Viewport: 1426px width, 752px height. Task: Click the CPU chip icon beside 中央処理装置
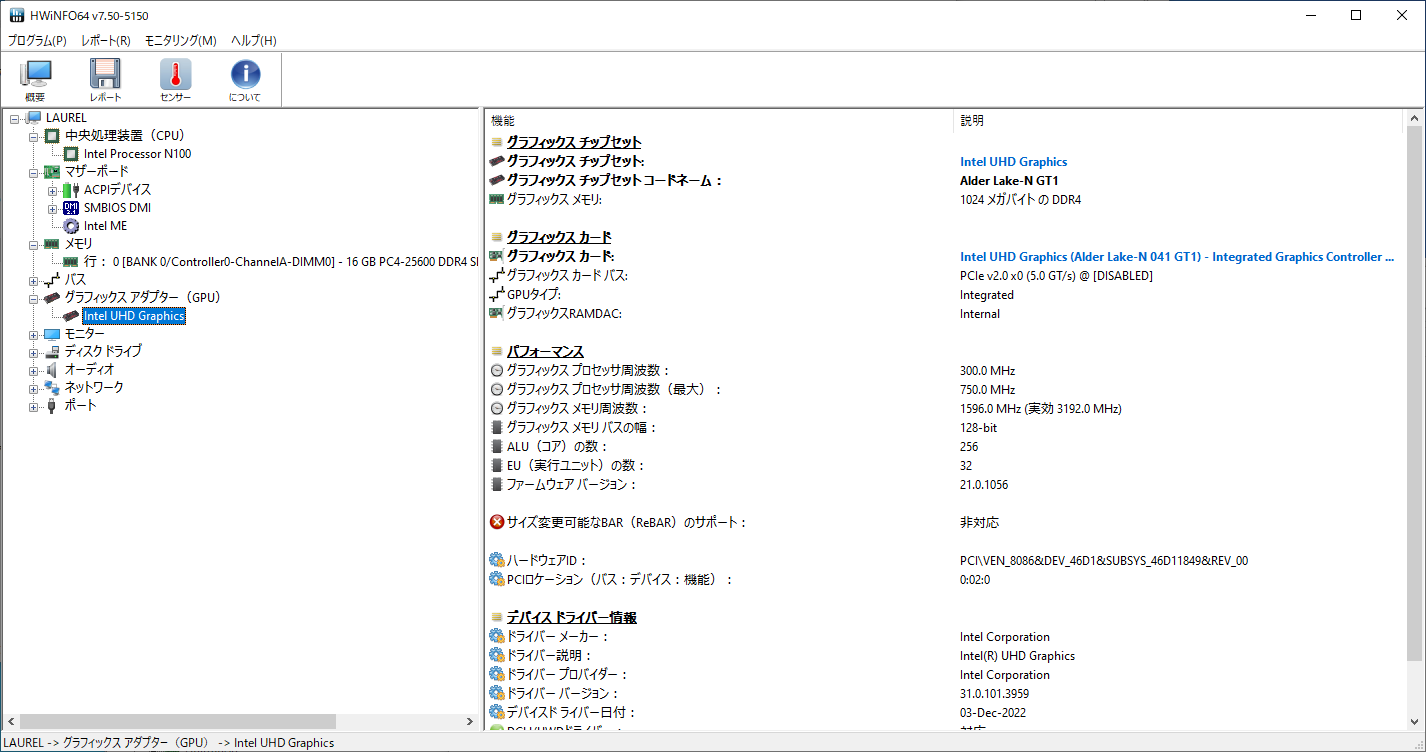click(x=53, y=136)
